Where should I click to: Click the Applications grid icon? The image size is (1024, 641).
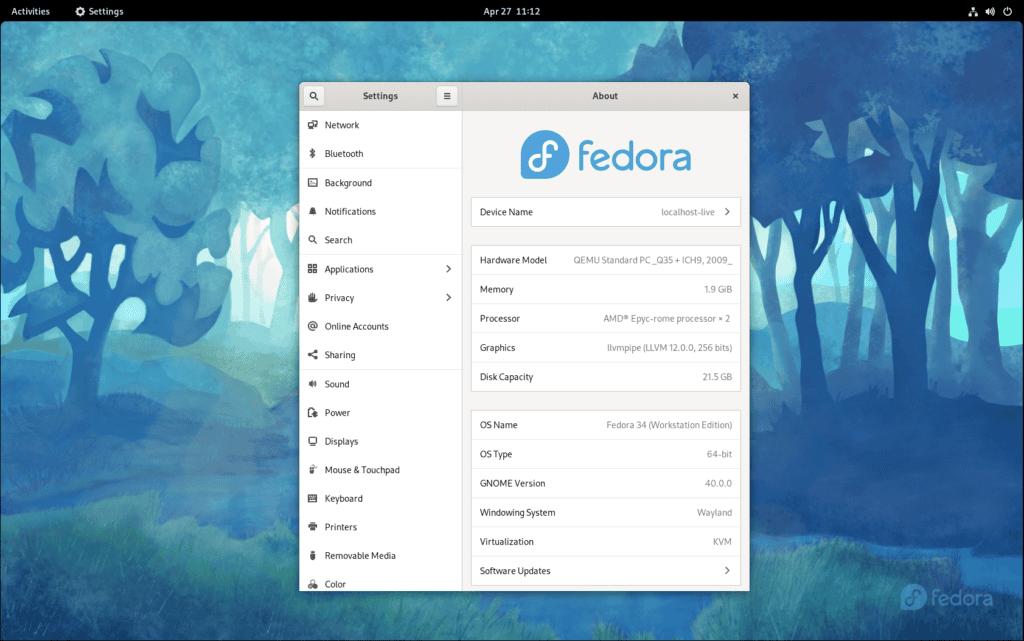[313, 269]
